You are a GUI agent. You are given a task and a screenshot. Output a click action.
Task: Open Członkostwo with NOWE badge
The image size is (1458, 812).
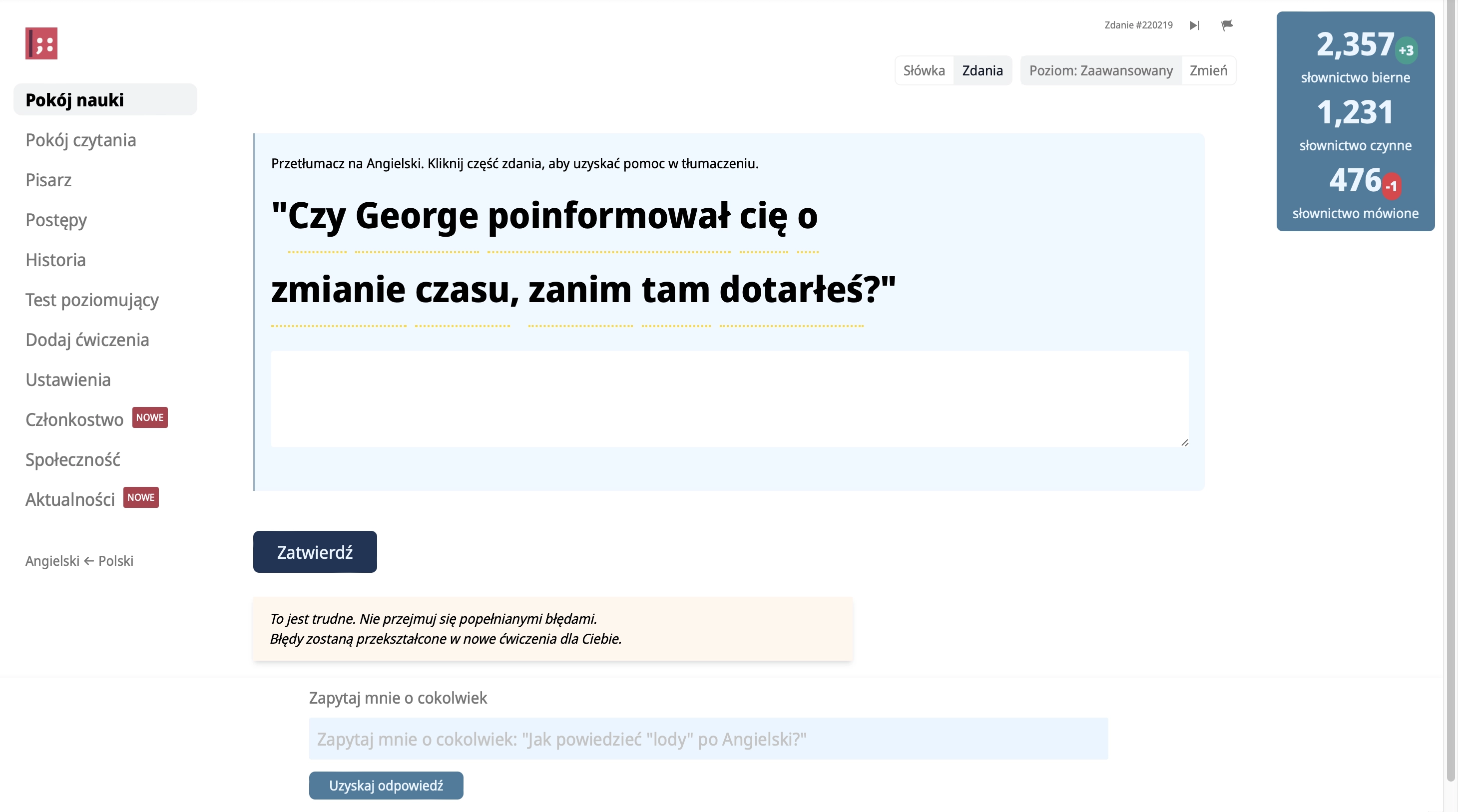click(74, 419)
